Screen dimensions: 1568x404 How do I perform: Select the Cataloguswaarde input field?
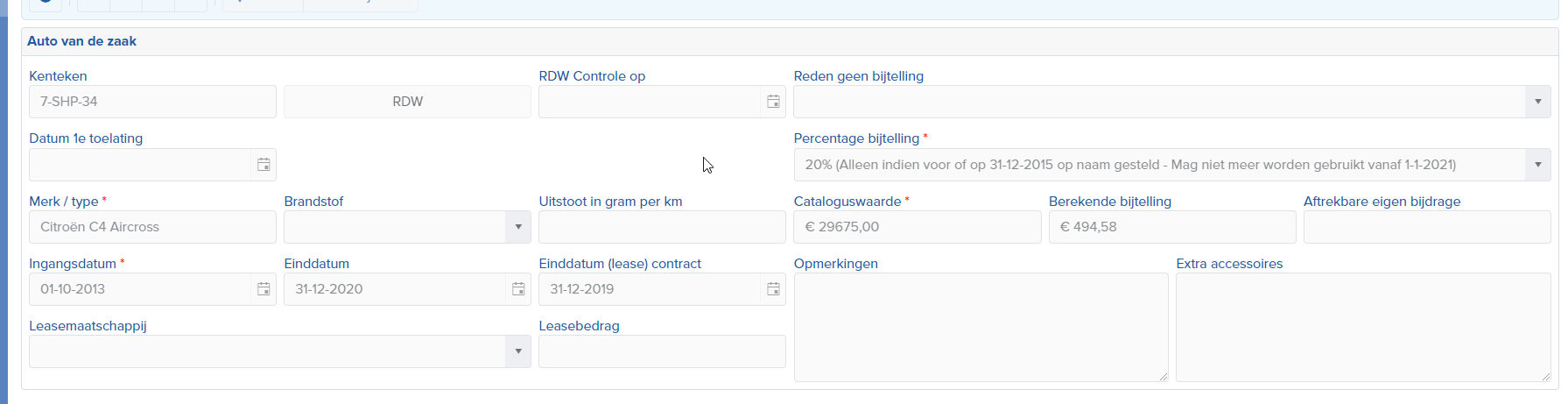click(917, 227)
